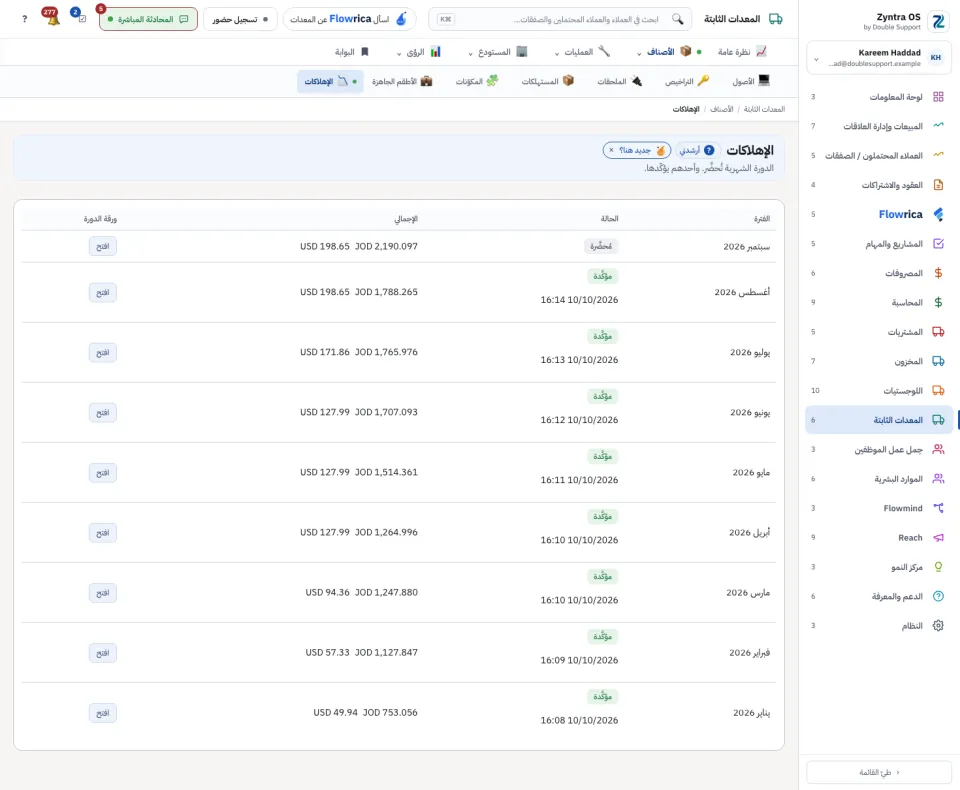Open المحاسبة green dollar icon
The height and width of the screenshot is (790, 960).
coord(938,303)
